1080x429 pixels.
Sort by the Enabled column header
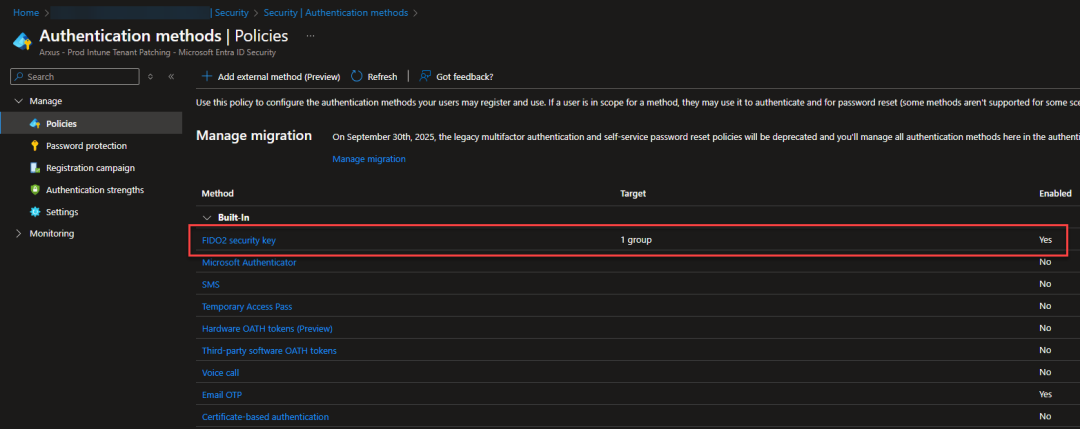pyautogui.click(x=1055, y=193)
